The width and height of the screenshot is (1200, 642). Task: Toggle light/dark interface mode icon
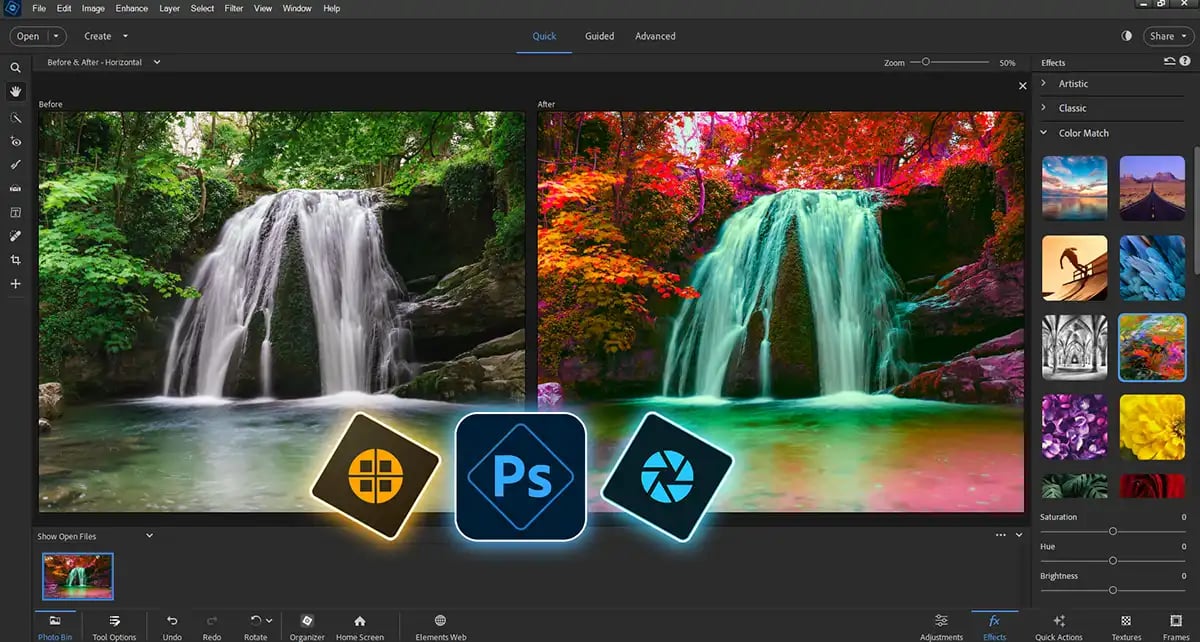[x=1127, y=36]
